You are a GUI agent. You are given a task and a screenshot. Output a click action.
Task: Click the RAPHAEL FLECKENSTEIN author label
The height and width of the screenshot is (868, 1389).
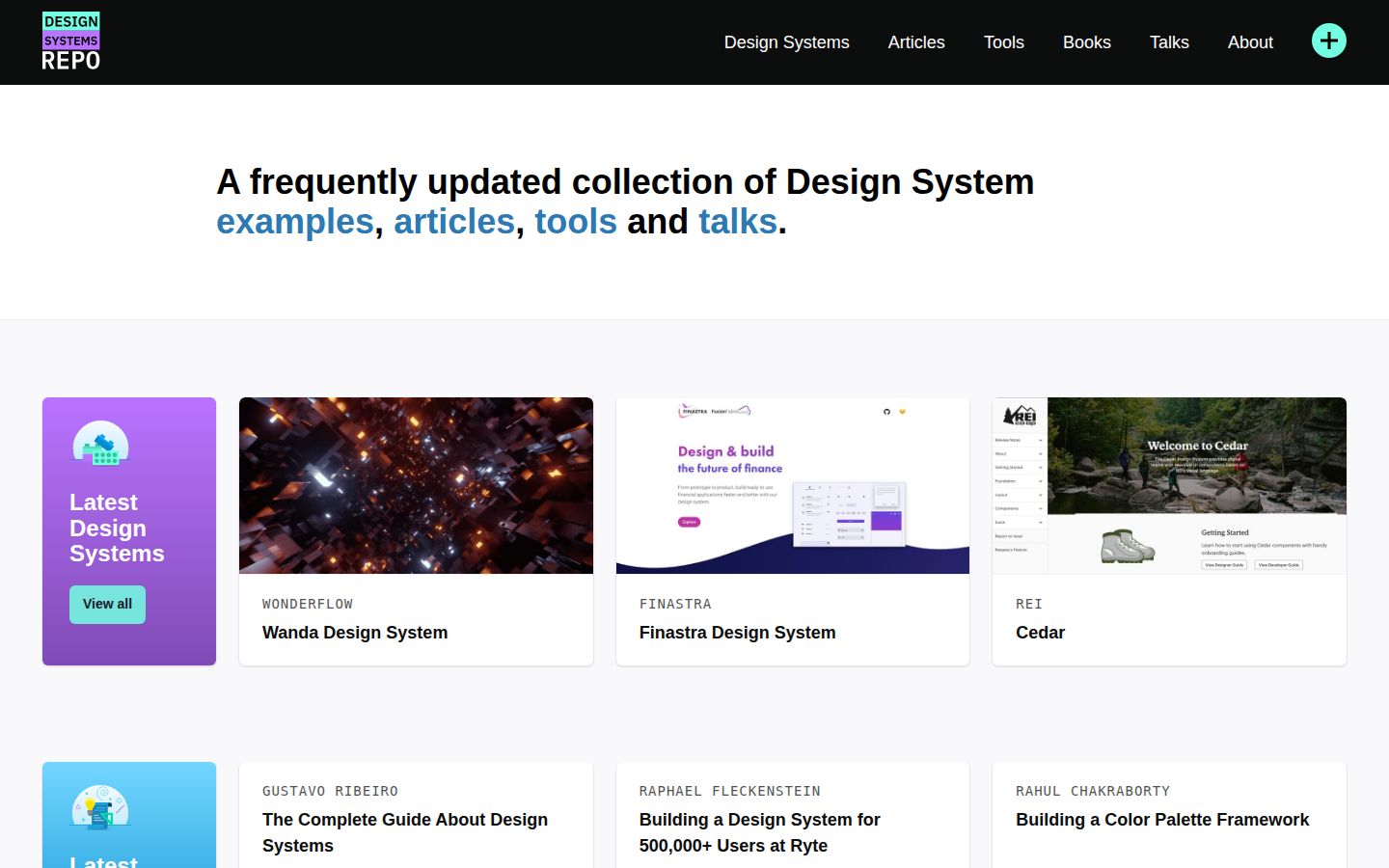730,791
